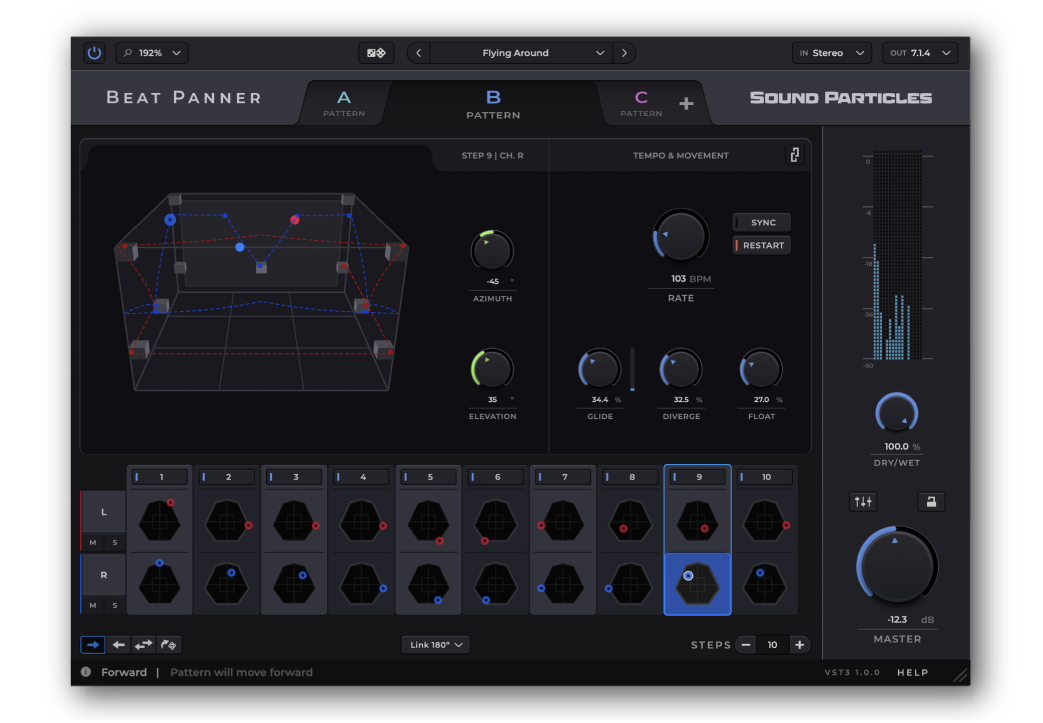Screen dimensions: 1043x723
Task: Select Backward playback direction arrow
Action: pyautogui.click(x=118, y=645)
